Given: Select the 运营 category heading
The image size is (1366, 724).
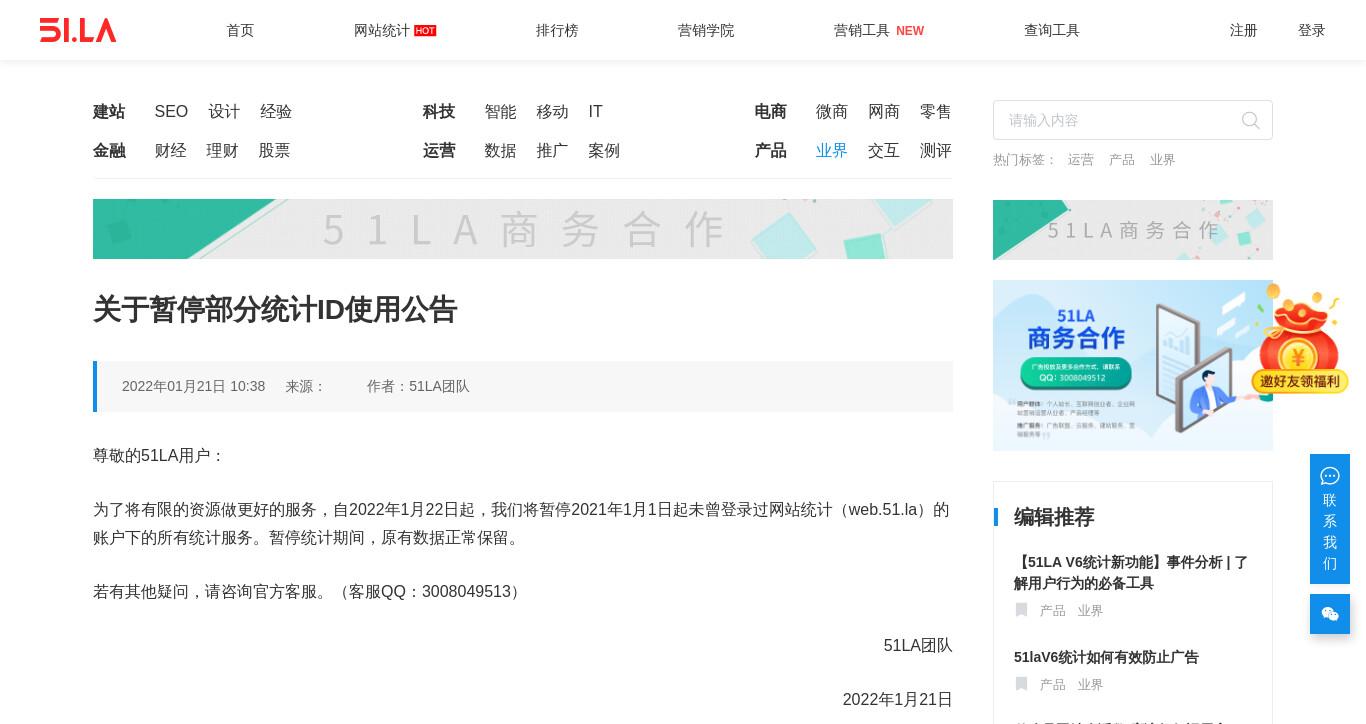Looking at the screenshot, I should pos(439,151).
